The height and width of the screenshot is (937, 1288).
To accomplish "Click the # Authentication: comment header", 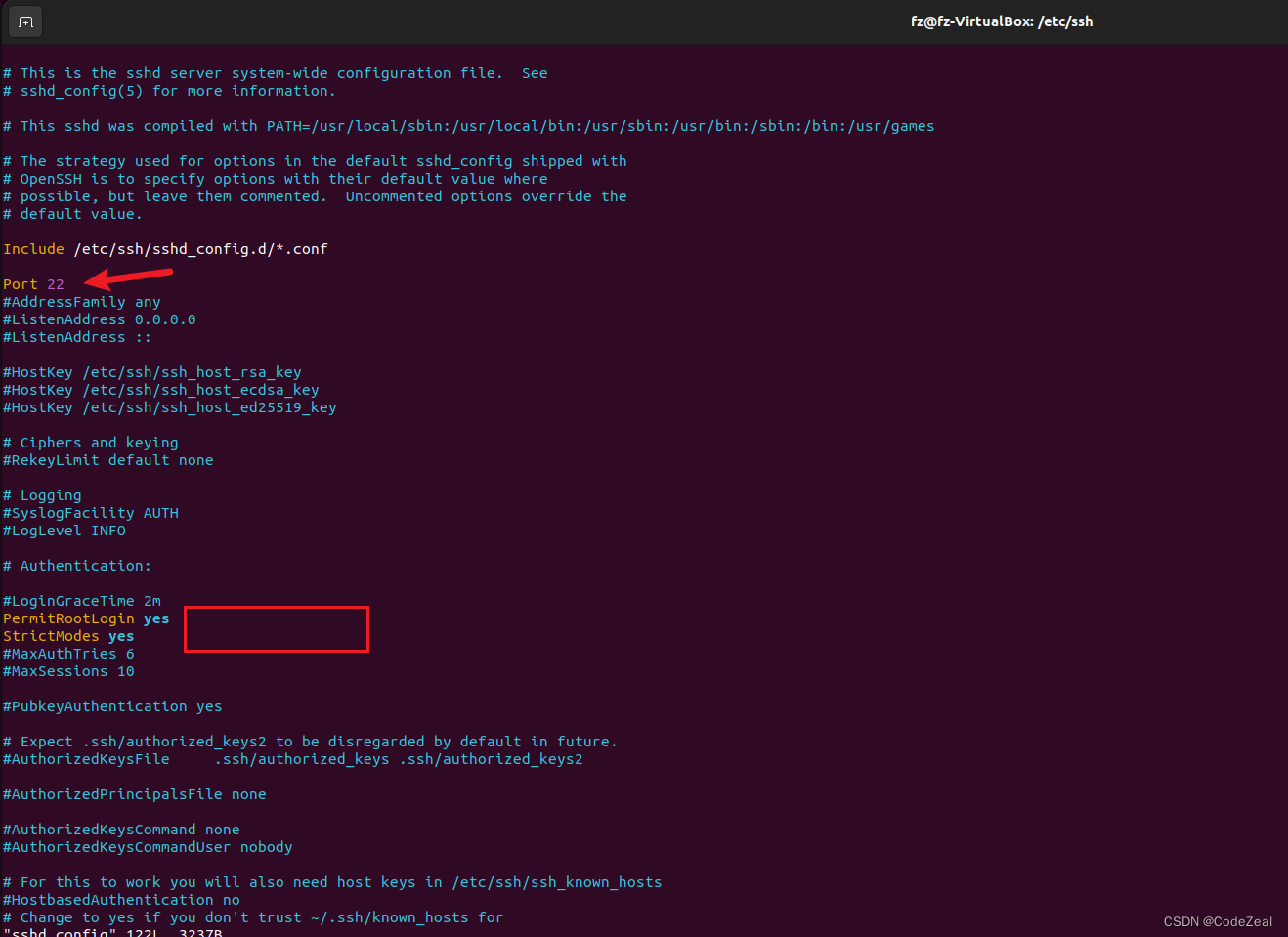I will 77,565.
